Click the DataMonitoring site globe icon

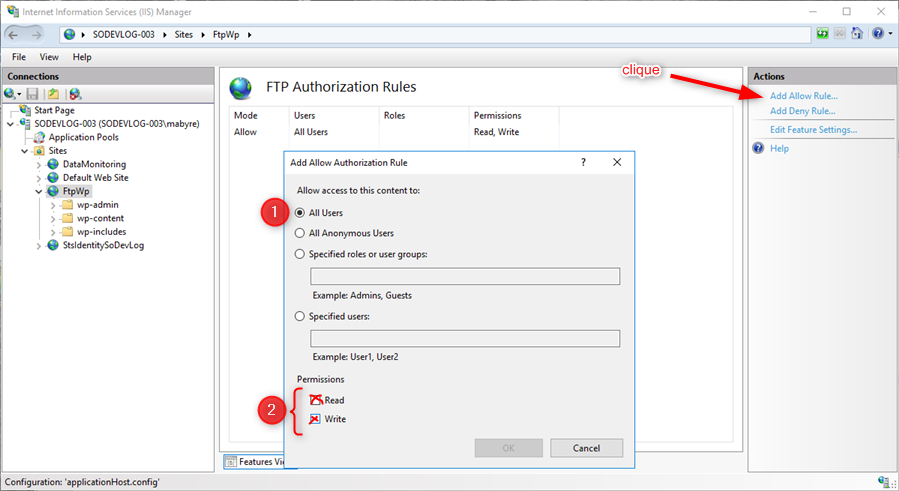coord(53,164)
